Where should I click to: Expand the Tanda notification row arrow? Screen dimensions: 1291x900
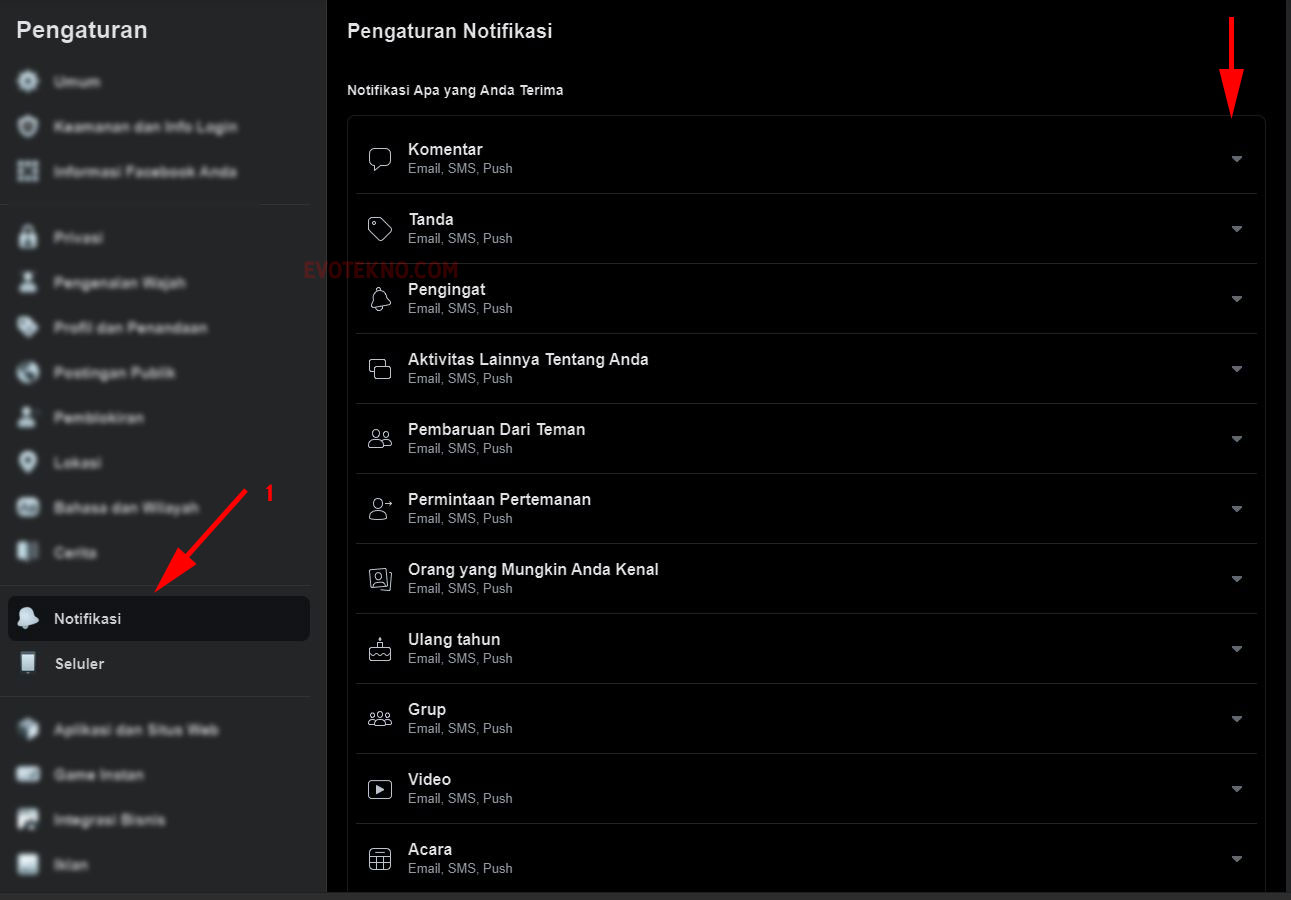tap(1237, 229)
